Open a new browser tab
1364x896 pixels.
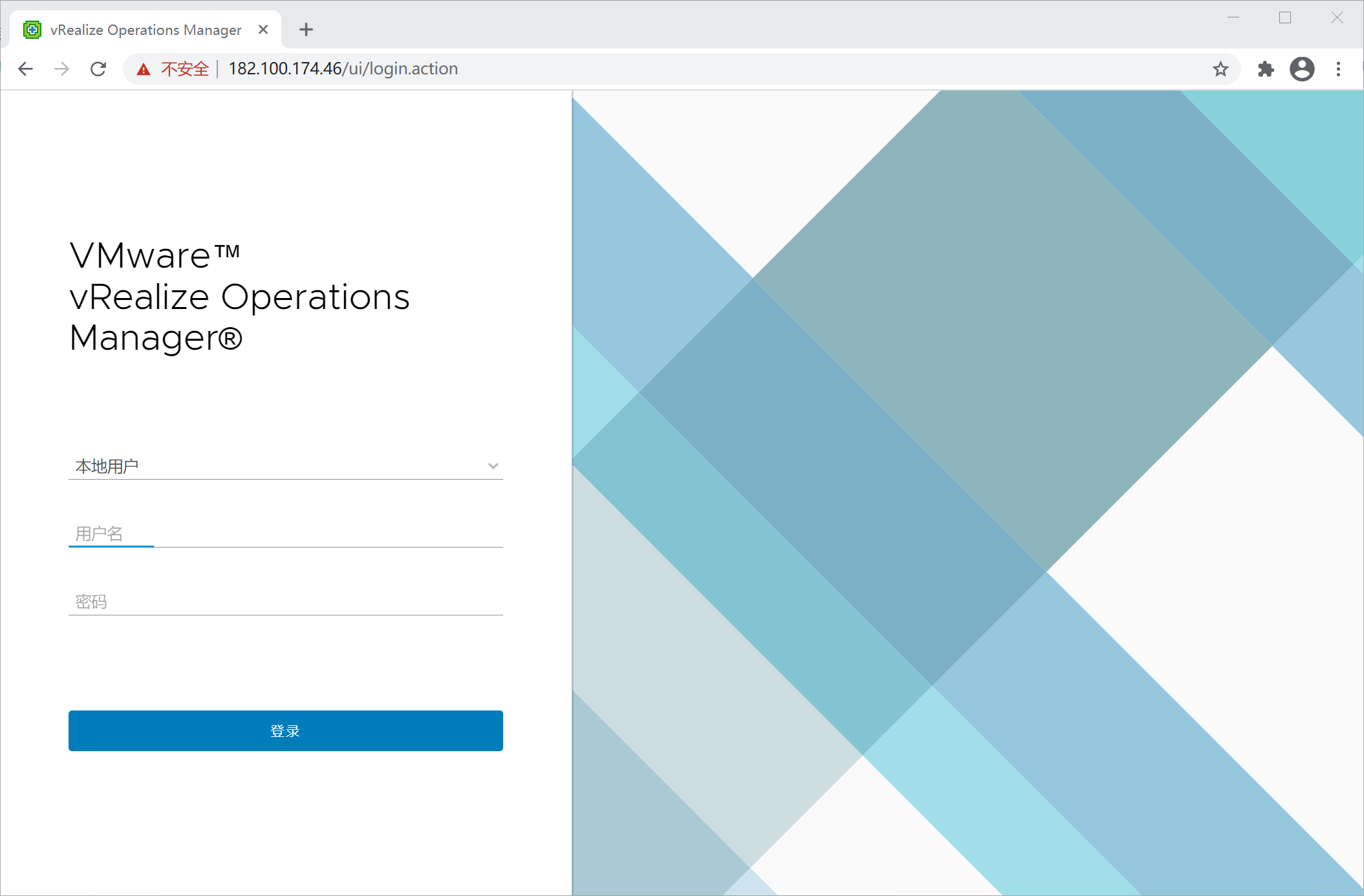(306, 29)
